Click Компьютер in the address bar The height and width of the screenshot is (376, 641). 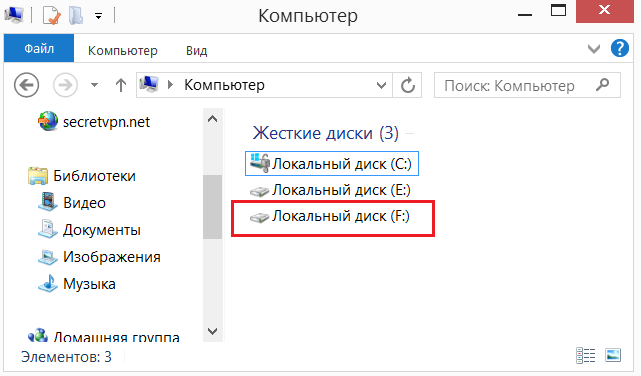point(224,85)
